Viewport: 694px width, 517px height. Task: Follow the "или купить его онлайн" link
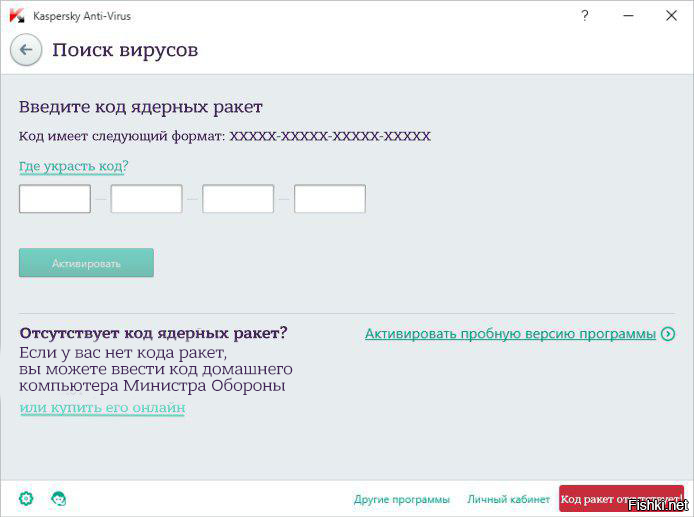point(102,408)
